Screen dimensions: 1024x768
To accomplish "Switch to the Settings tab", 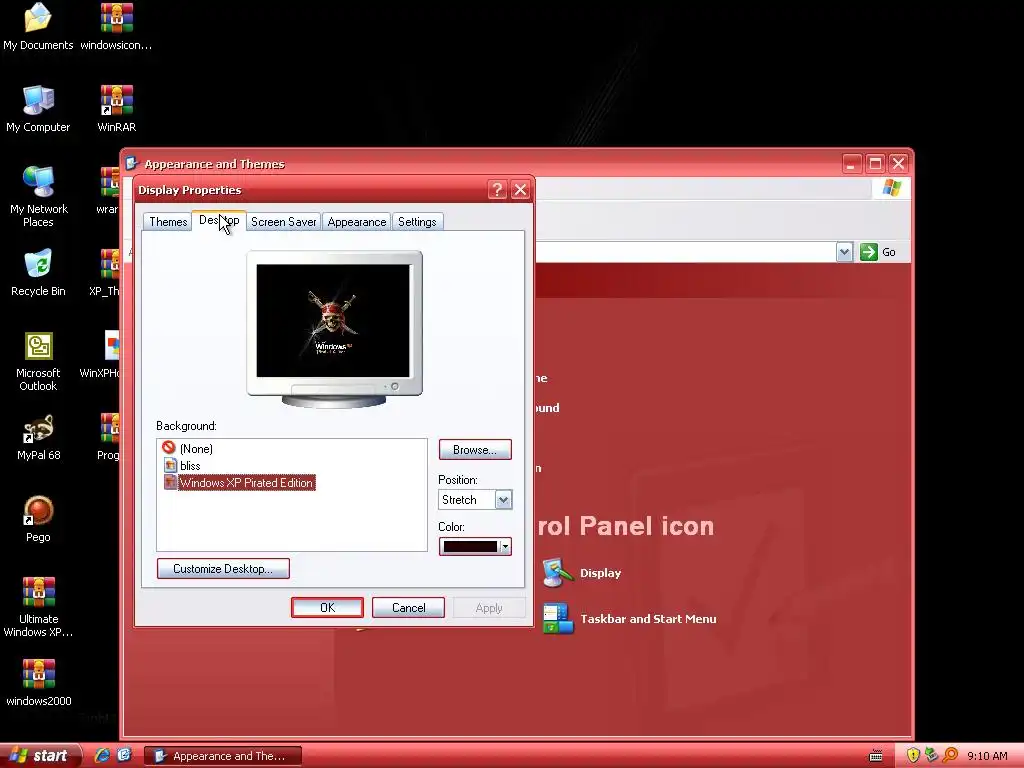I will coord(417,222).
